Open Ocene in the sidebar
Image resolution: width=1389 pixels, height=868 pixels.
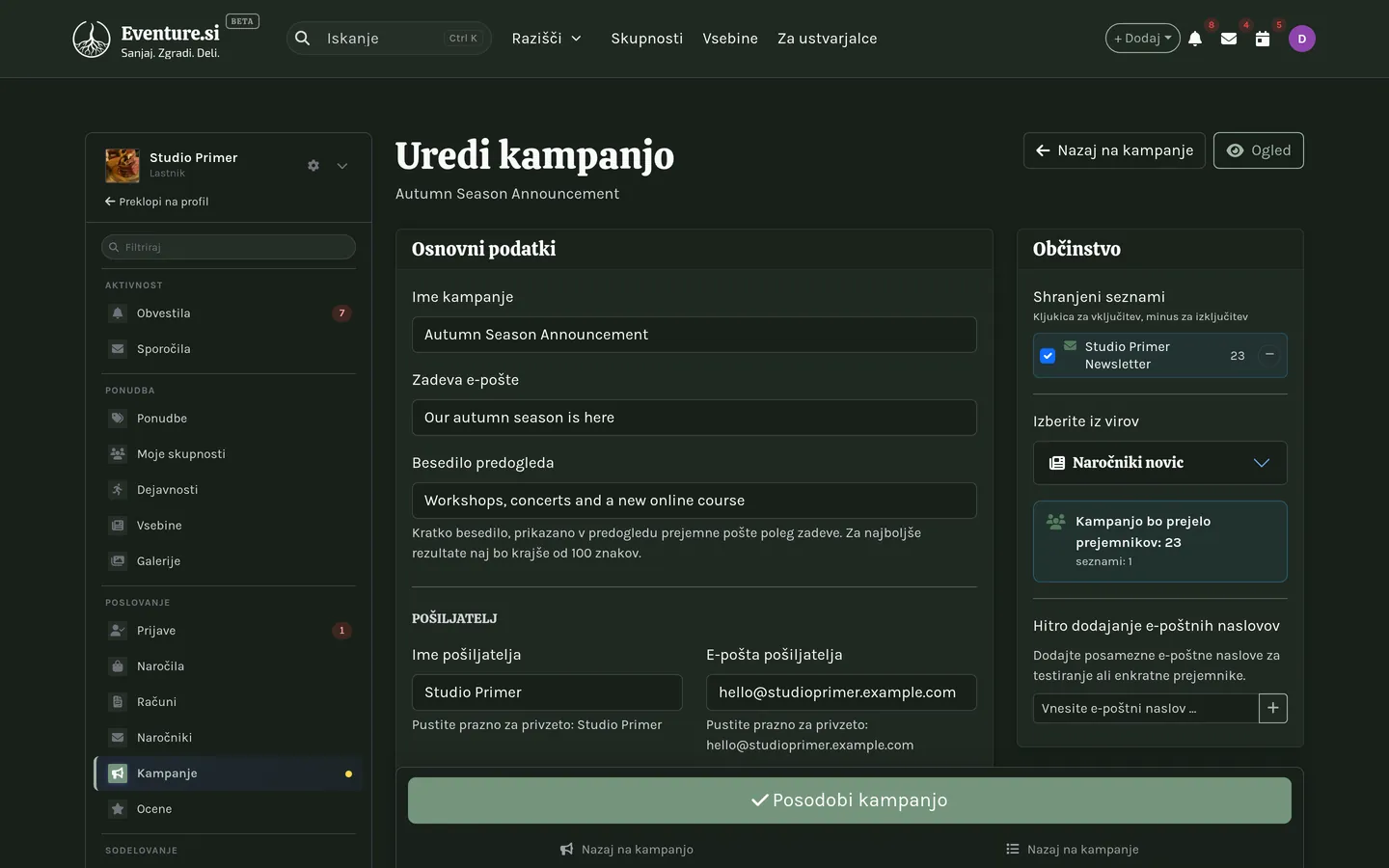coord(229,809)
